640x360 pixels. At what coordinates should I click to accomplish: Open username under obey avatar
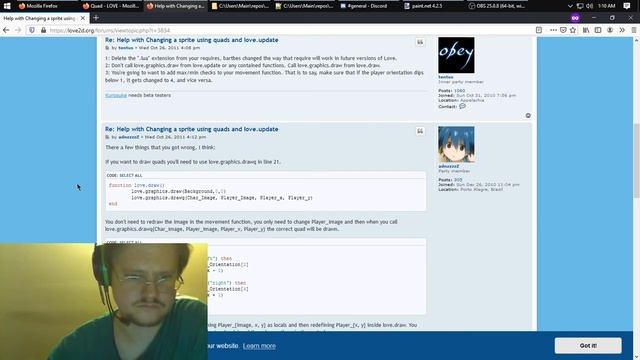click(446, 77)
